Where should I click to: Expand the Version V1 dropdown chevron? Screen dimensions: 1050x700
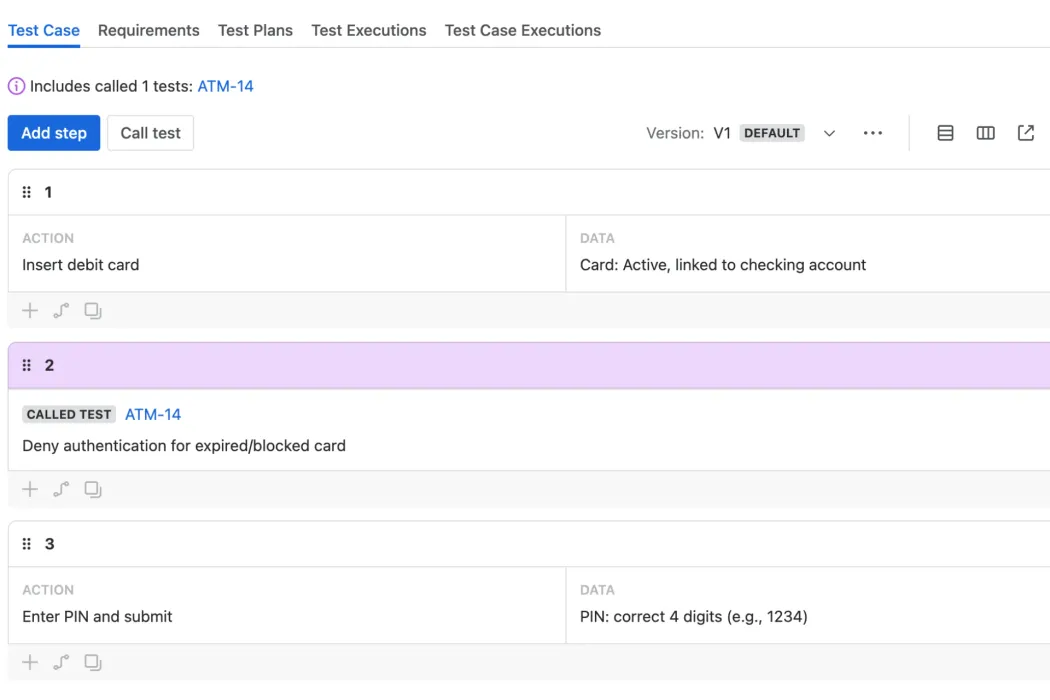829,133
